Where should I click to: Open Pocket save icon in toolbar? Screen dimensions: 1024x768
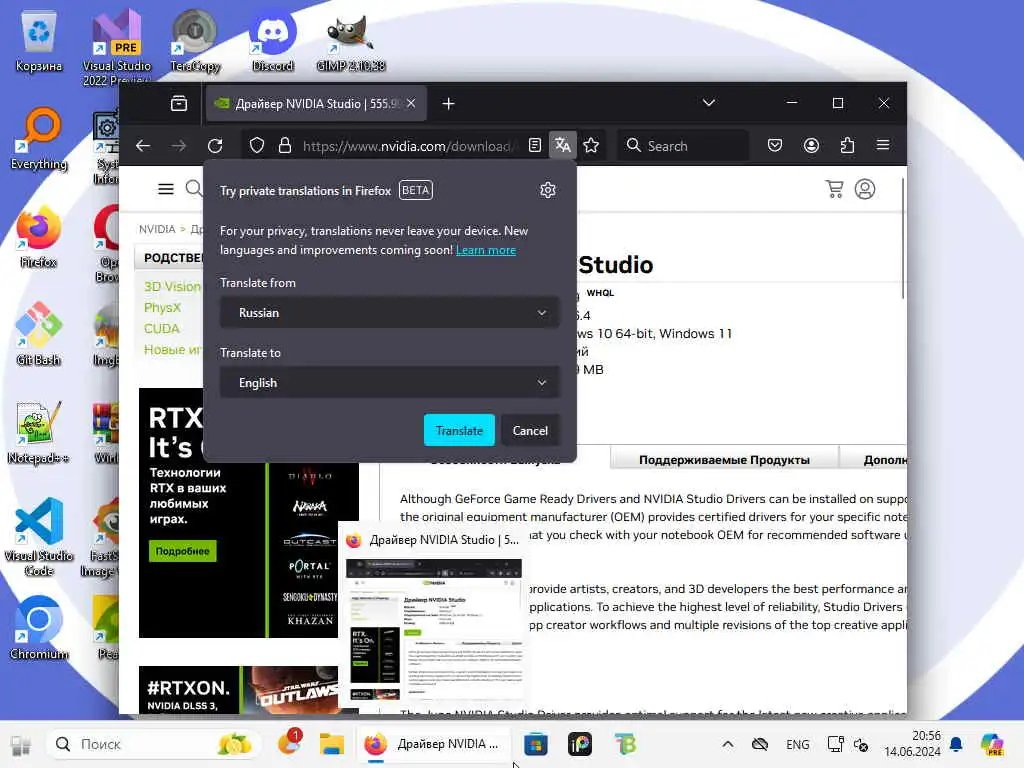click(775, 145)
